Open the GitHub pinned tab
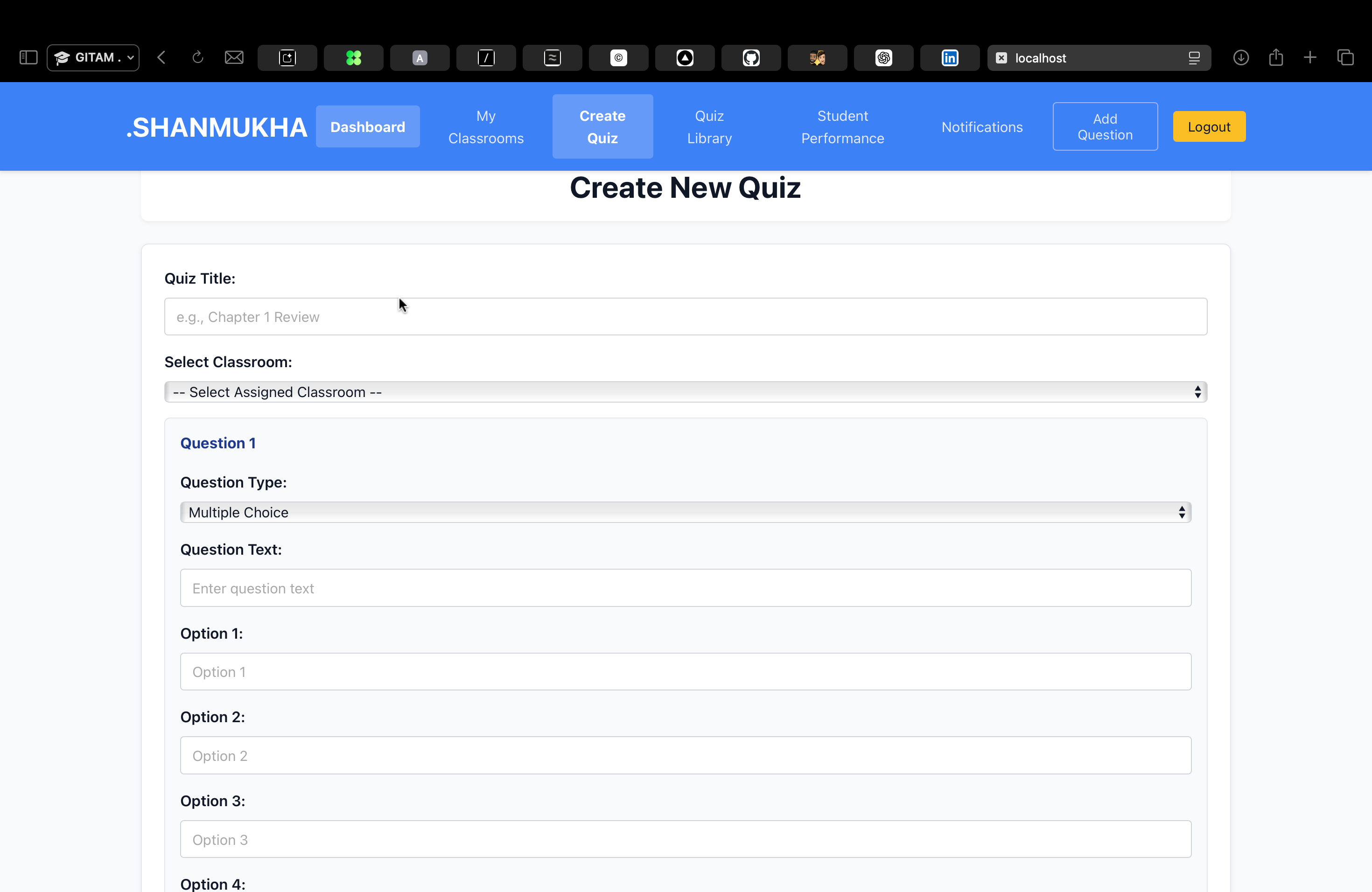The image size is (1372, 892). [750, 58]
